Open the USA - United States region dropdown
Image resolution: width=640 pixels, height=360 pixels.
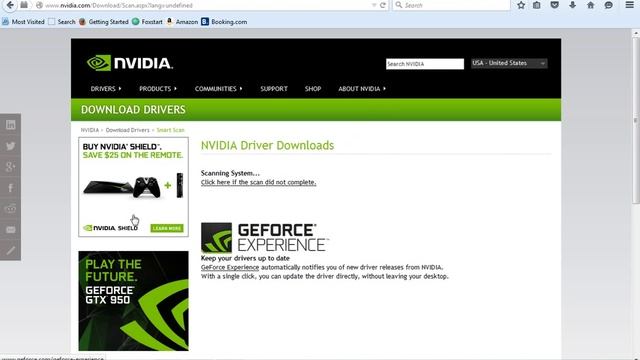509,63
